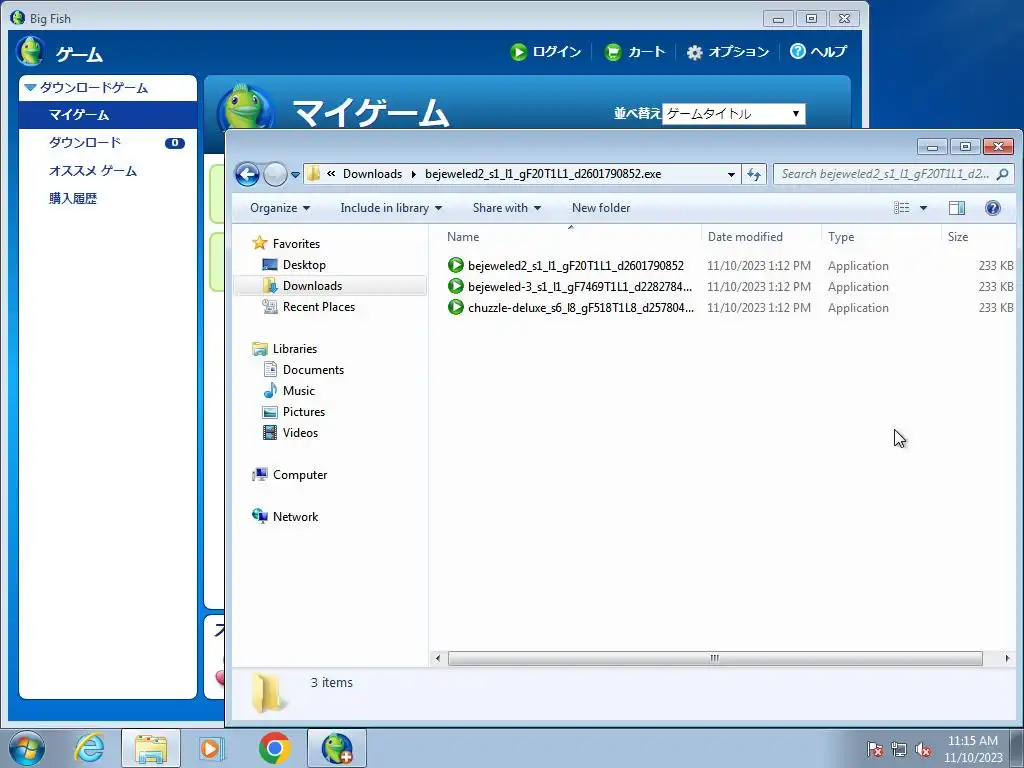Click the Action Center flag tray icon
This screenshot has height=768, width=1024.
tap(874, 749)
